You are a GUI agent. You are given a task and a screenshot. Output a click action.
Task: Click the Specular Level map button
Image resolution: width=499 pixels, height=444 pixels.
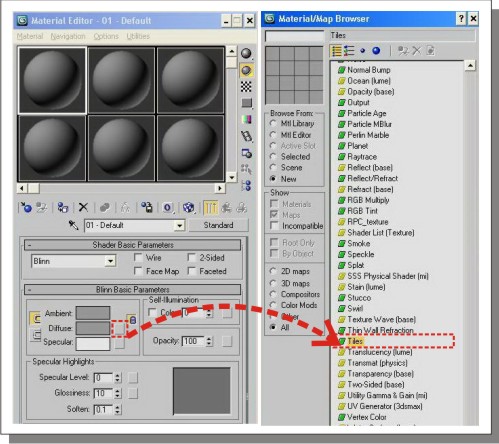tap(133, 378)
